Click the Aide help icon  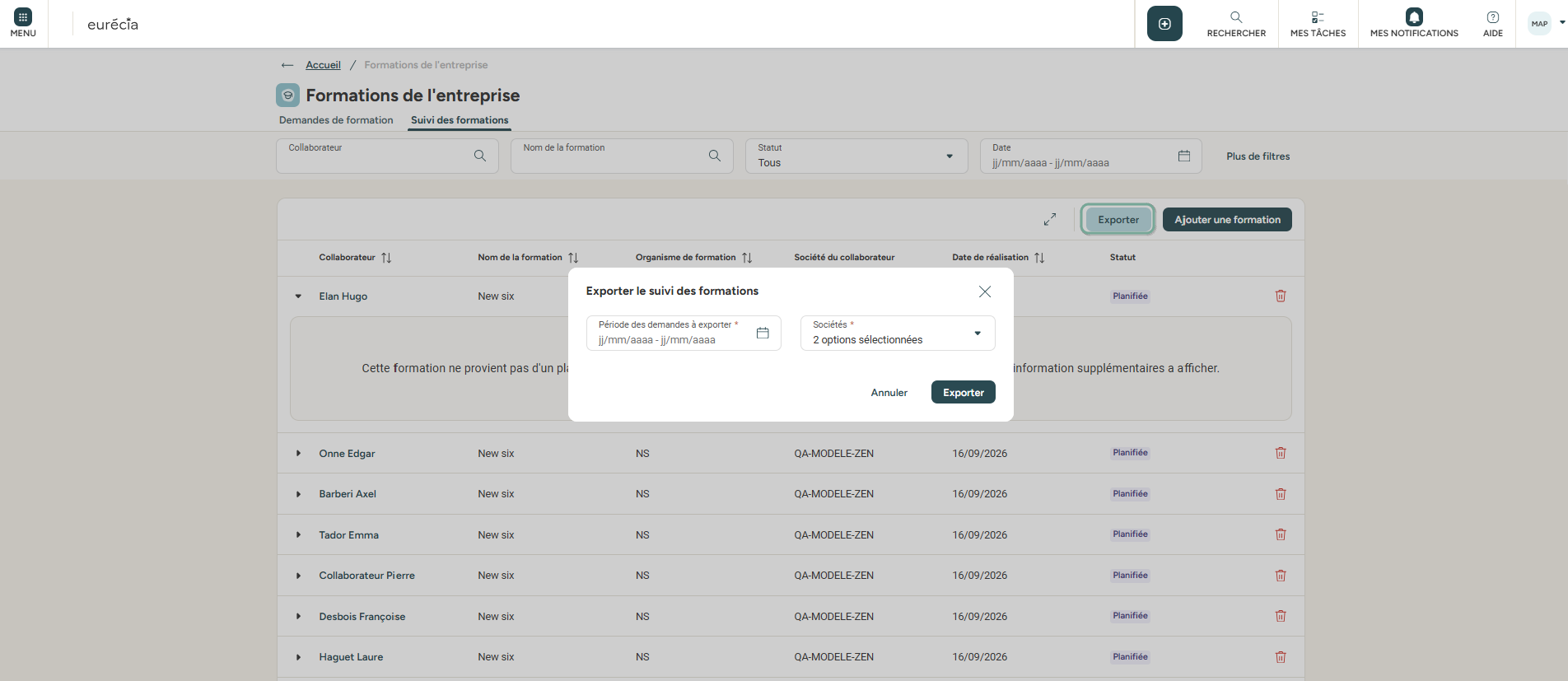pyautogui.click(x=1492, y=17)
